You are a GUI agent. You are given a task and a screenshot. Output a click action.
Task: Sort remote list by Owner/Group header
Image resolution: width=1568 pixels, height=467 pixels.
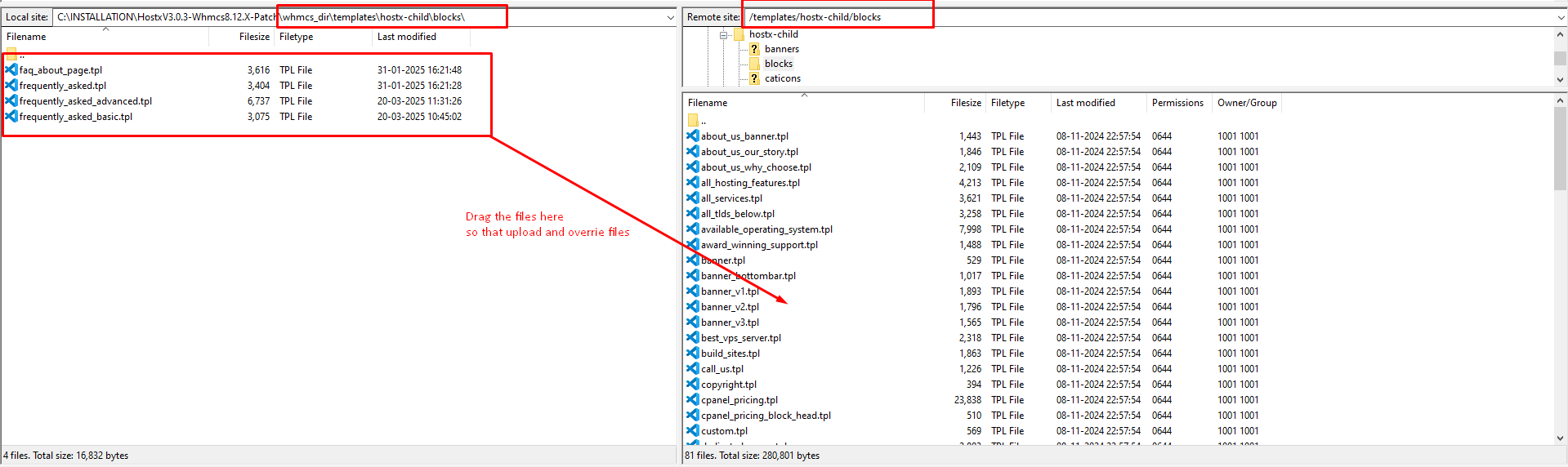tap(1246, 103)
